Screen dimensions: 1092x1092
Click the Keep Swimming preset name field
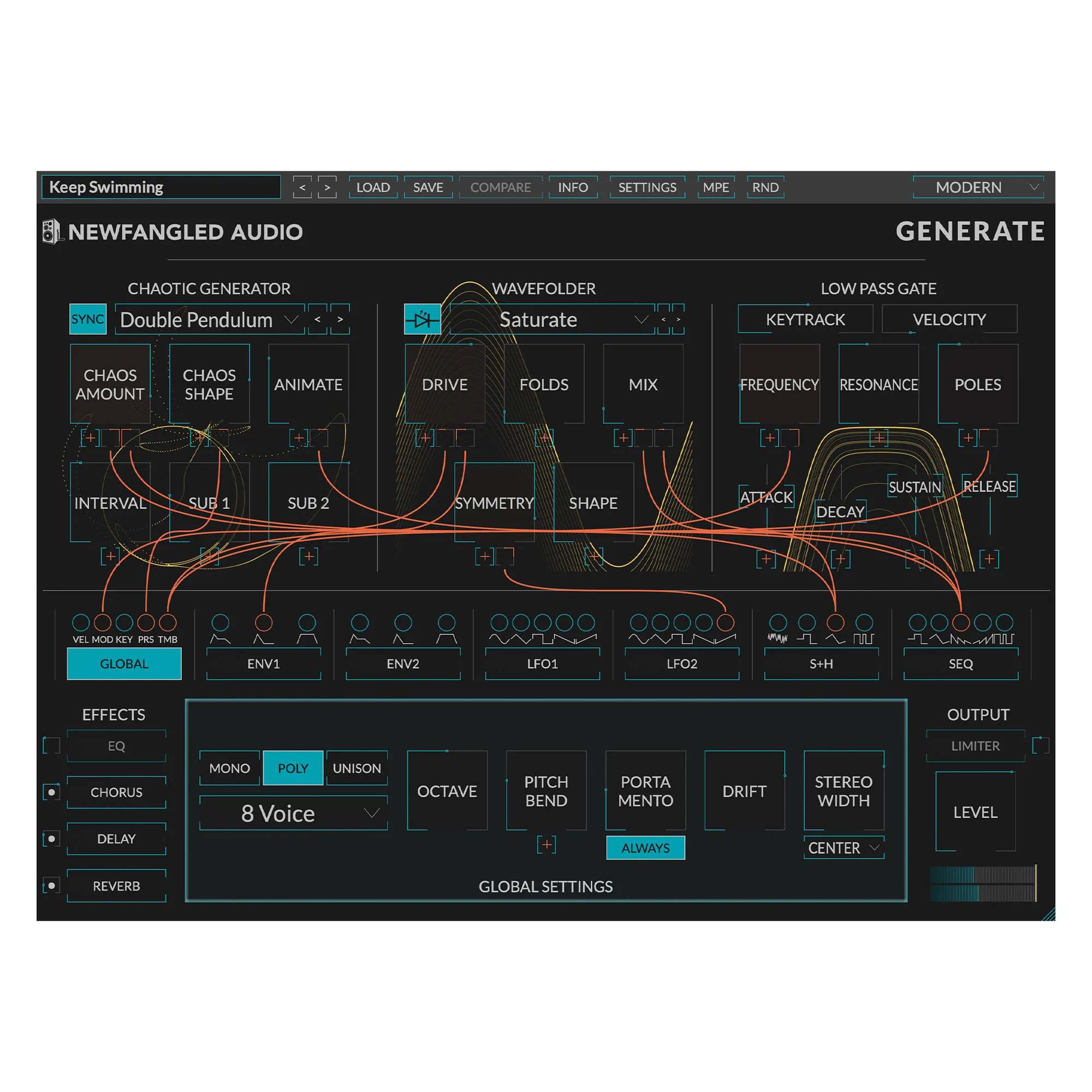[x=161, y=187]
